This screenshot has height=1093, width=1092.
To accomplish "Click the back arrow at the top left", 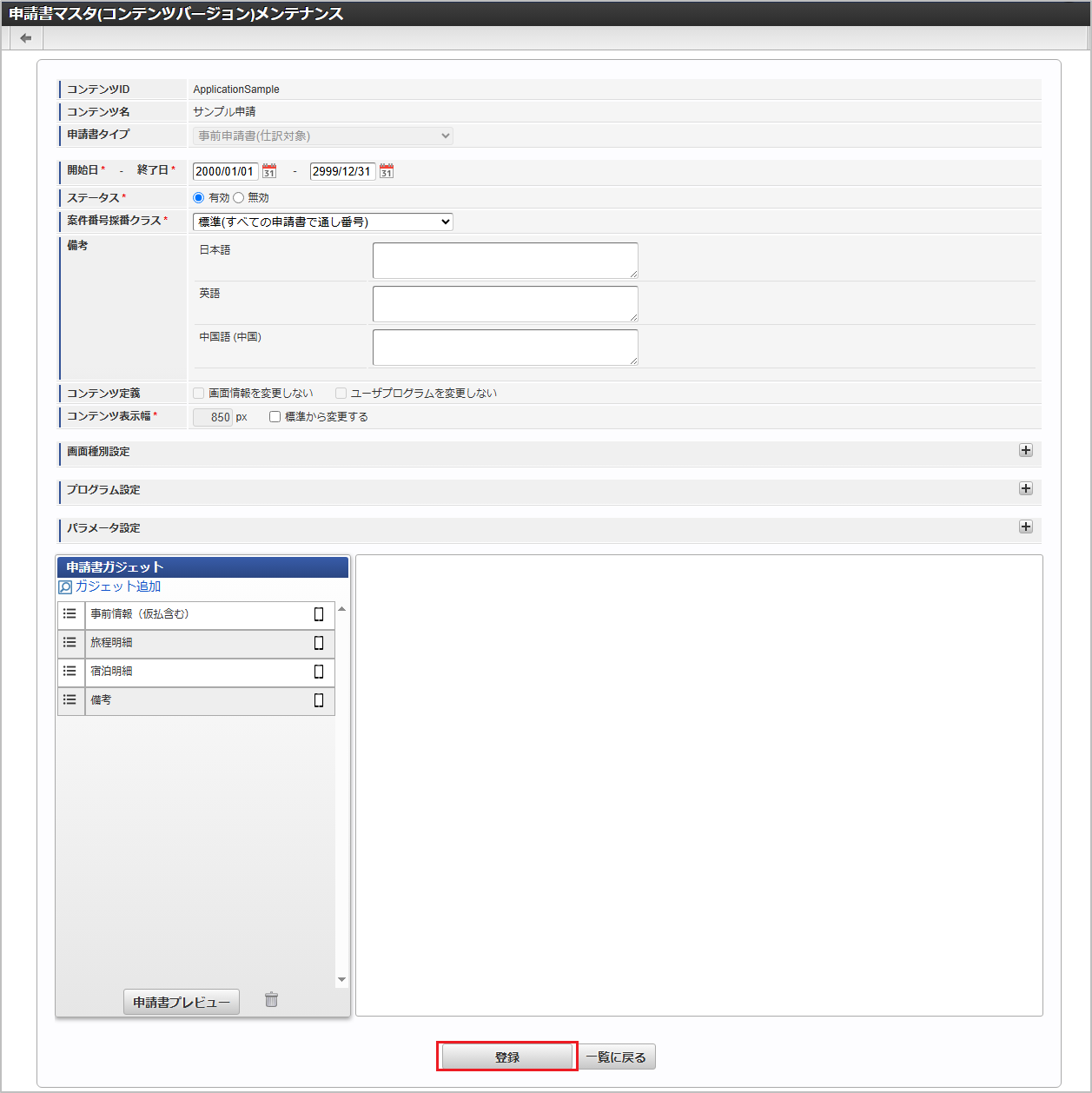I will click(25, 37).
